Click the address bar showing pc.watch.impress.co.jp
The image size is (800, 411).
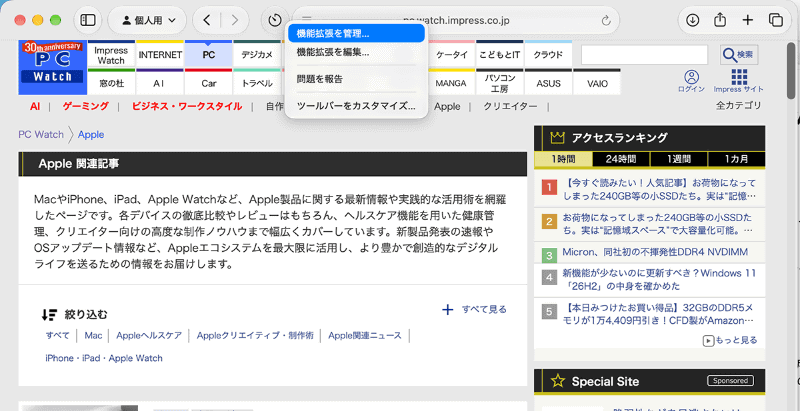click(x=456, y=20)
